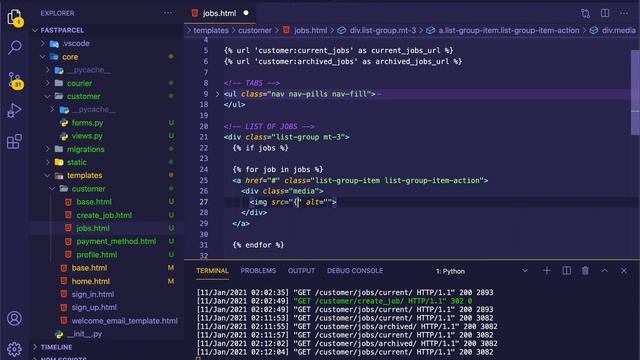Click the Open Changes icon in editor toolbar
The height and width of the screenshot is (360, 640).
click(585, 13)
